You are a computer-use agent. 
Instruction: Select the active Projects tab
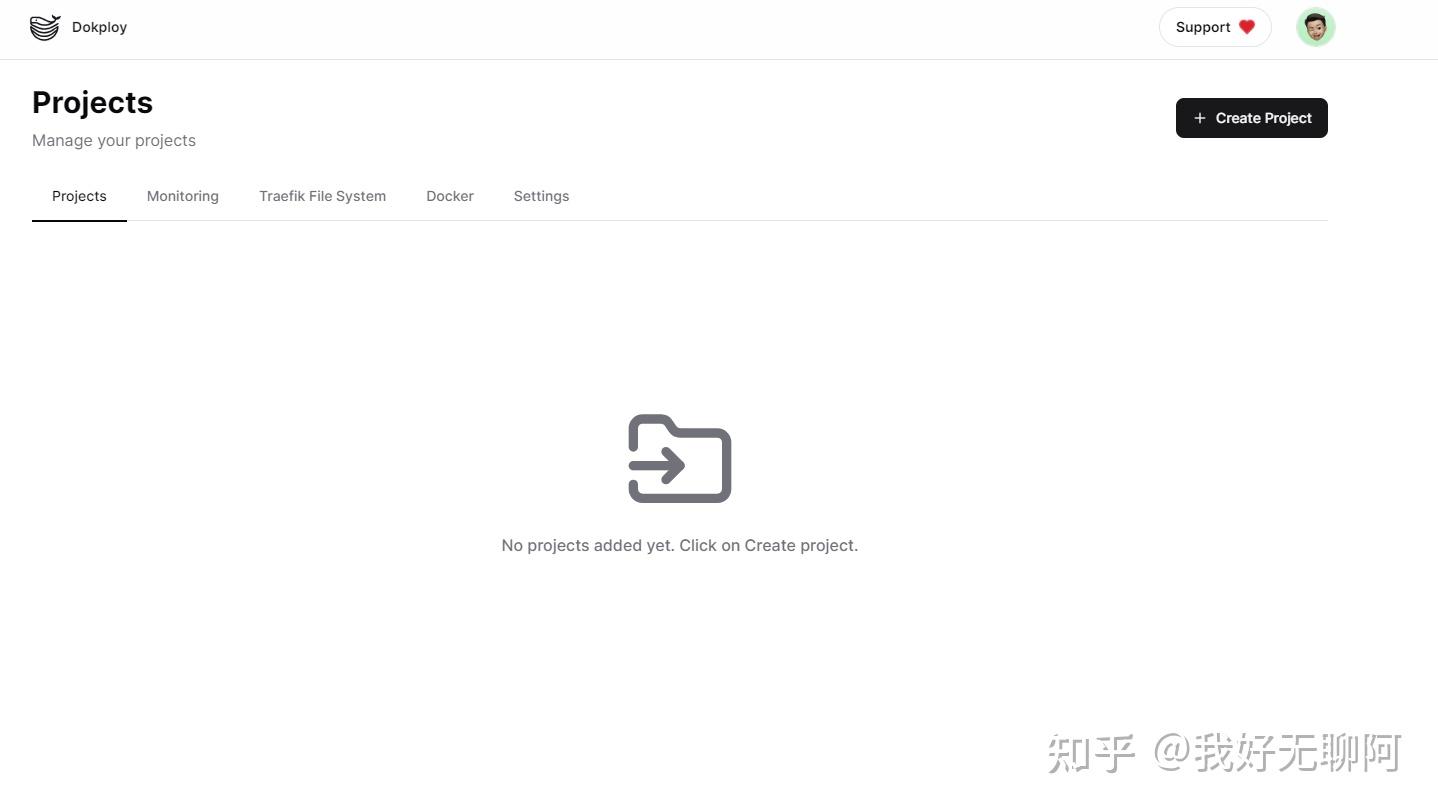pyautogui.click(x=79, y=196)
